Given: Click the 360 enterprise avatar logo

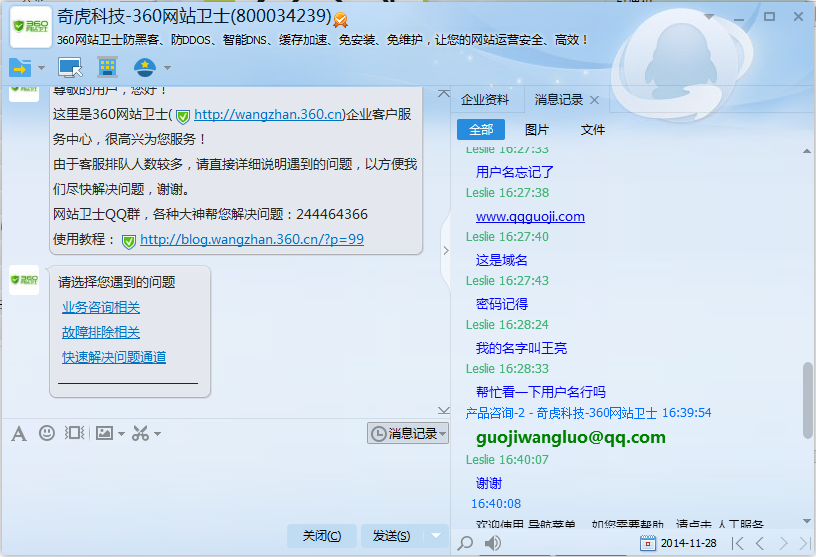Looking at the screenshot, I should [x=31, y=27].
